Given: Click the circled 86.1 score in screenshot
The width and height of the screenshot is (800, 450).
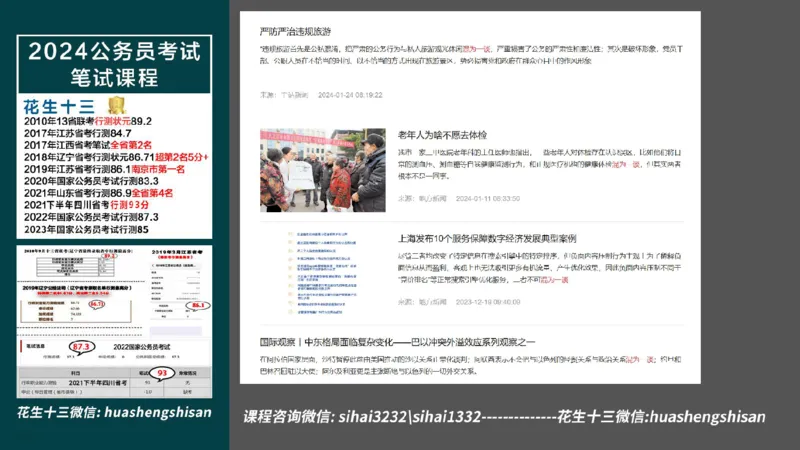Looking at the screenshot, I should [198, 305].
